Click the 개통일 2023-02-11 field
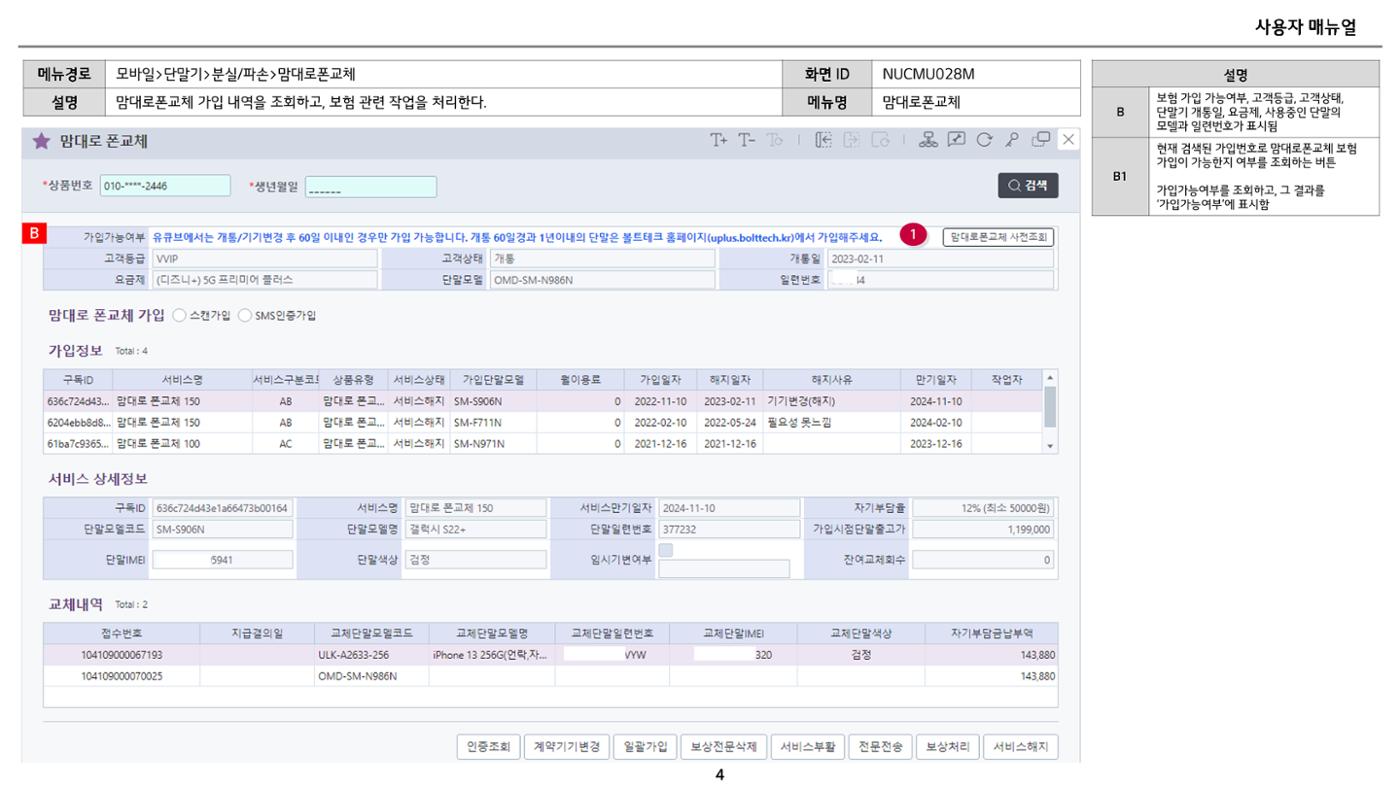The height and width of the screenshot is (788, 1400). point(941,259)
